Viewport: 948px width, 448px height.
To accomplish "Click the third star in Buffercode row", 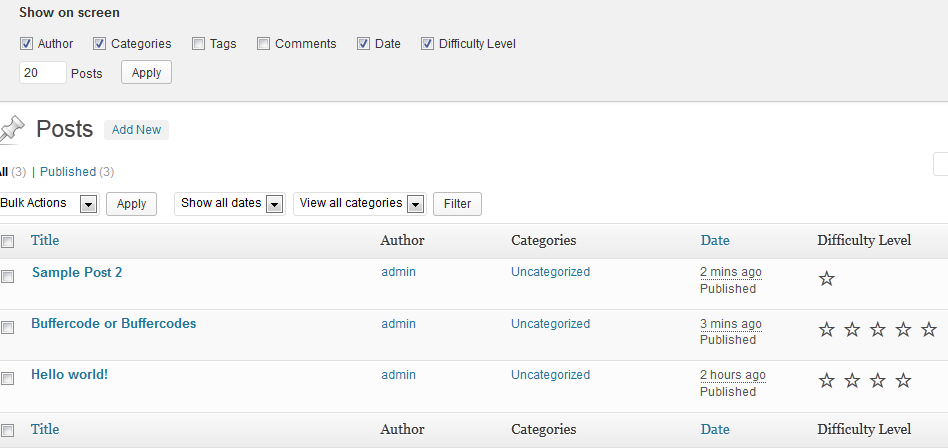I will 878,330.
